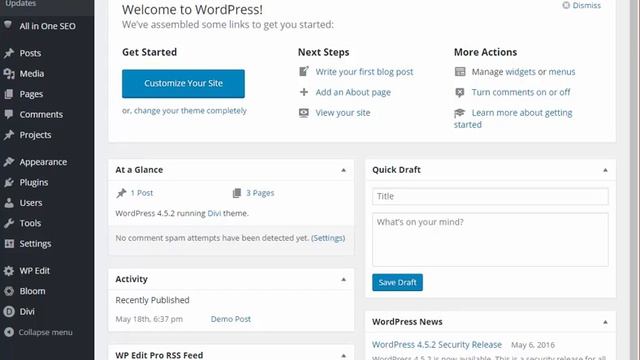The image size is (640, 360).
Task: Click the Save Draft button
Action: [x=397, y=282]
